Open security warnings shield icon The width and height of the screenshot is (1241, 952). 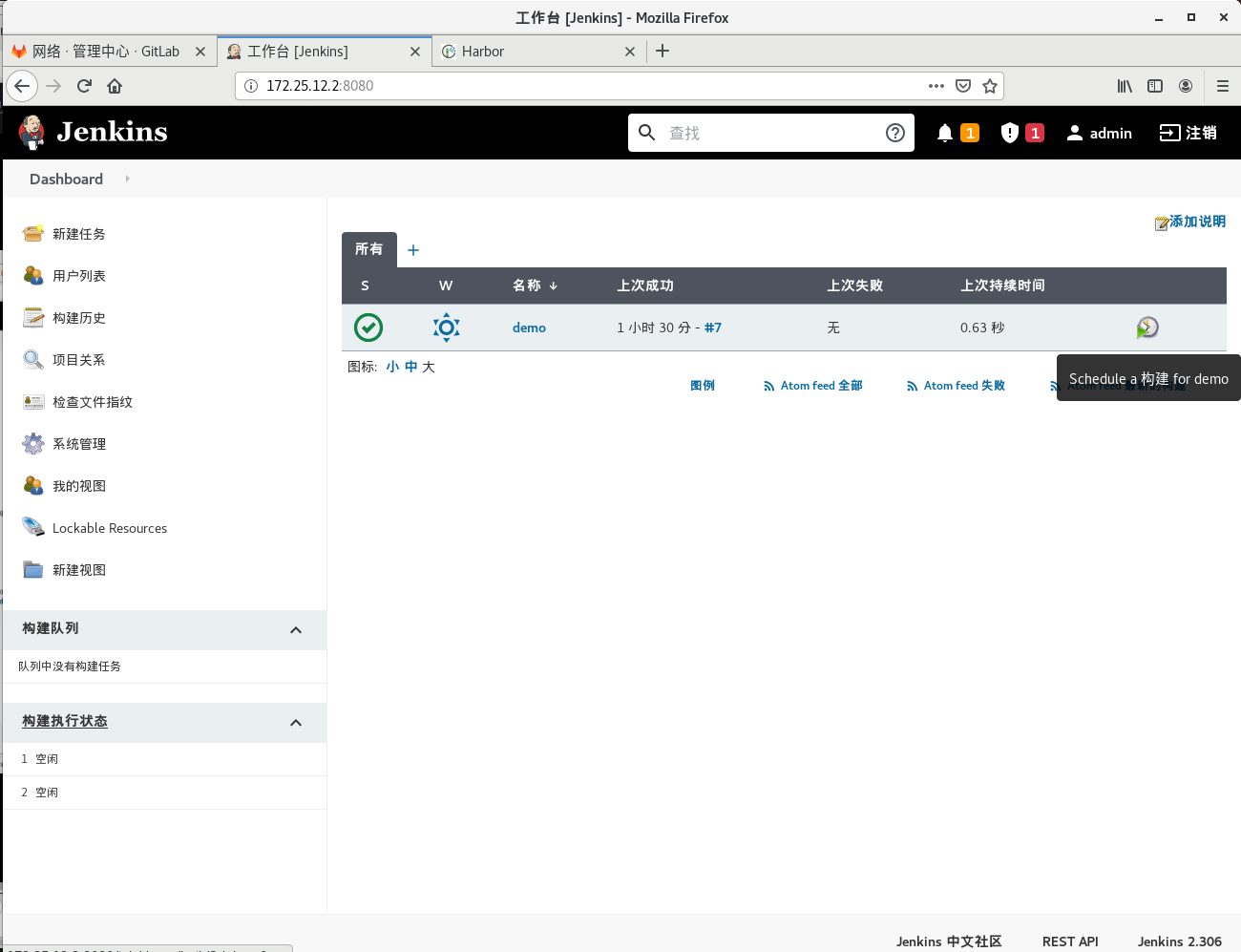click(x=1010, y=133)
